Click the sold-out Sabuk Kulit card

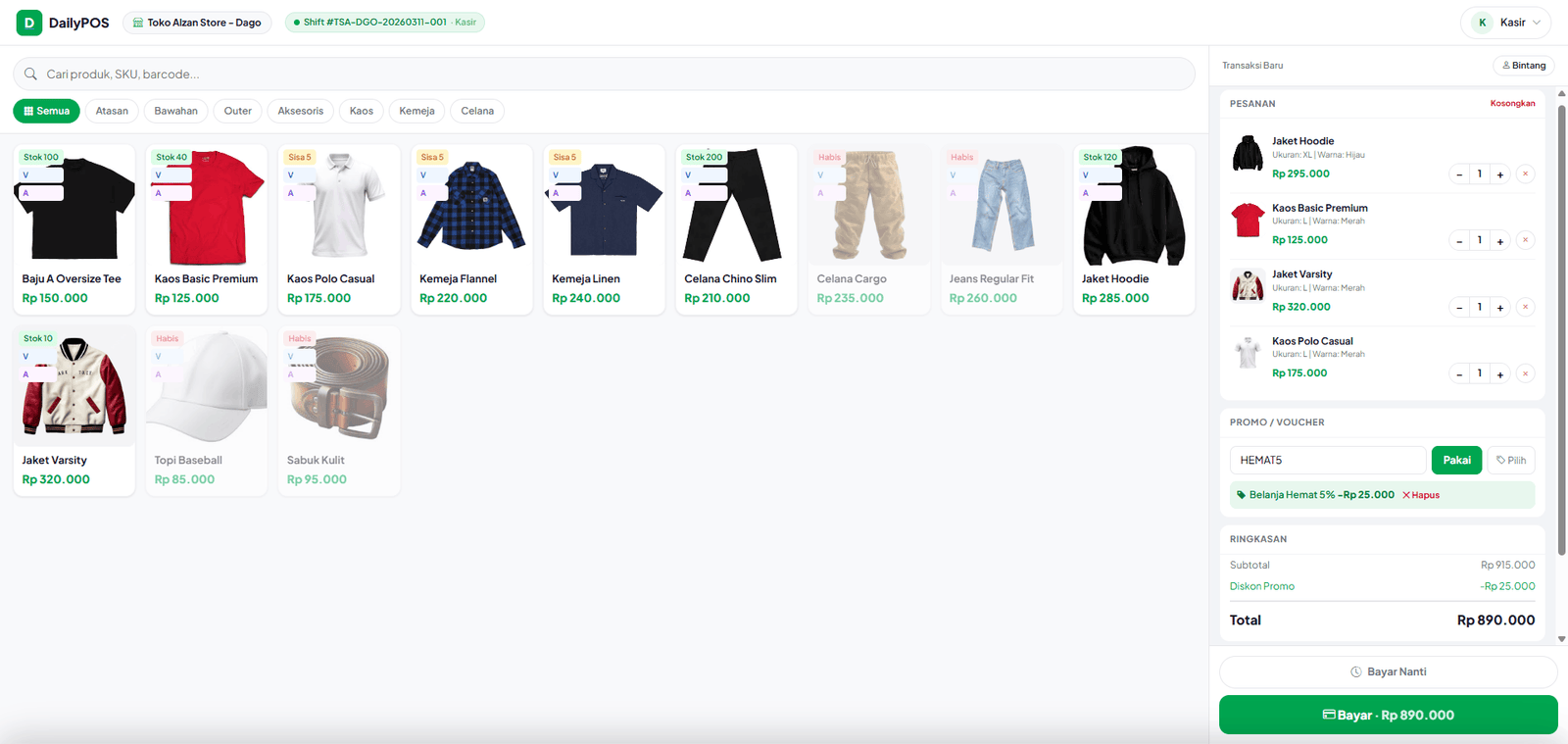point(339,411)
